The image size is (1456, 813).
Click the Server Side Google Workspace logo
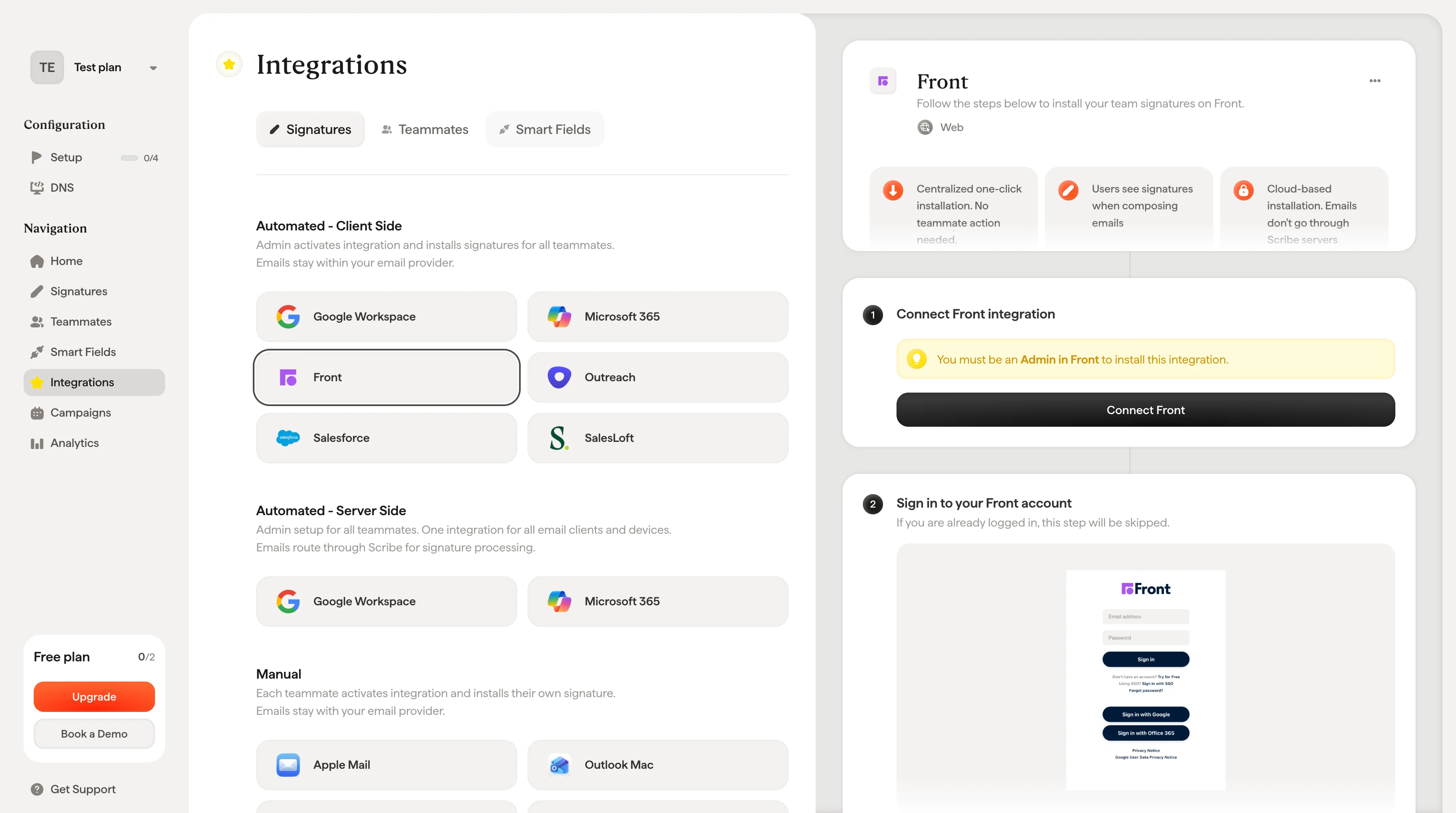pos(288,601)
